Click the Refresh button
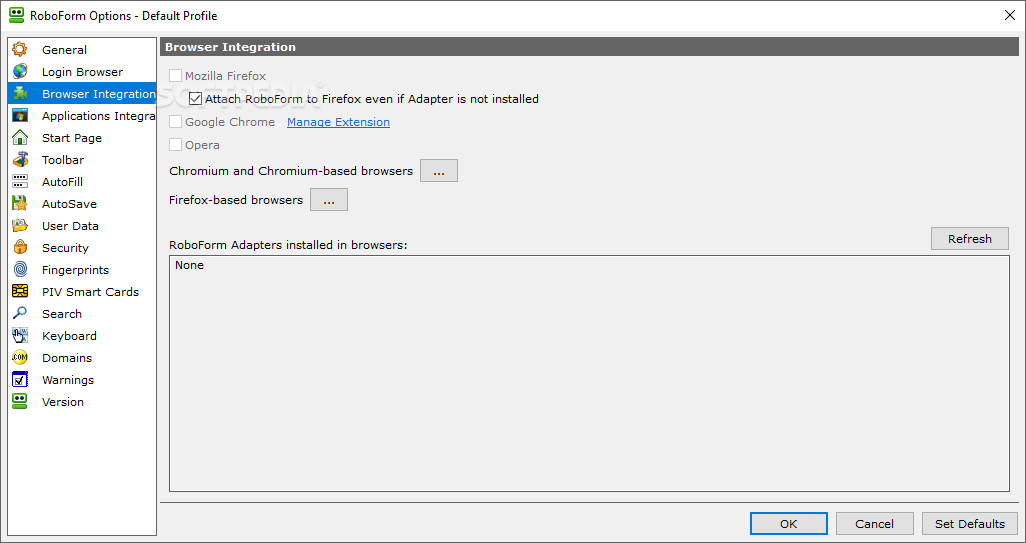The image size is (1026, 543). coord(970,239)
